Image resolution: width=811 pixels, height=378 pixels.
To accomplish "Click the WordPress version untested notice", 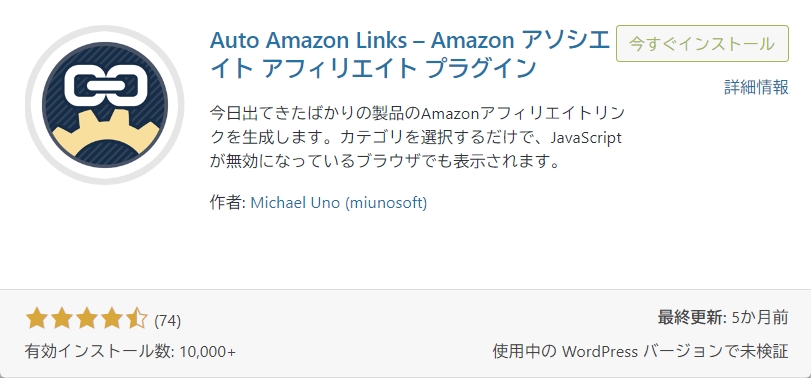I will [640, 352].
